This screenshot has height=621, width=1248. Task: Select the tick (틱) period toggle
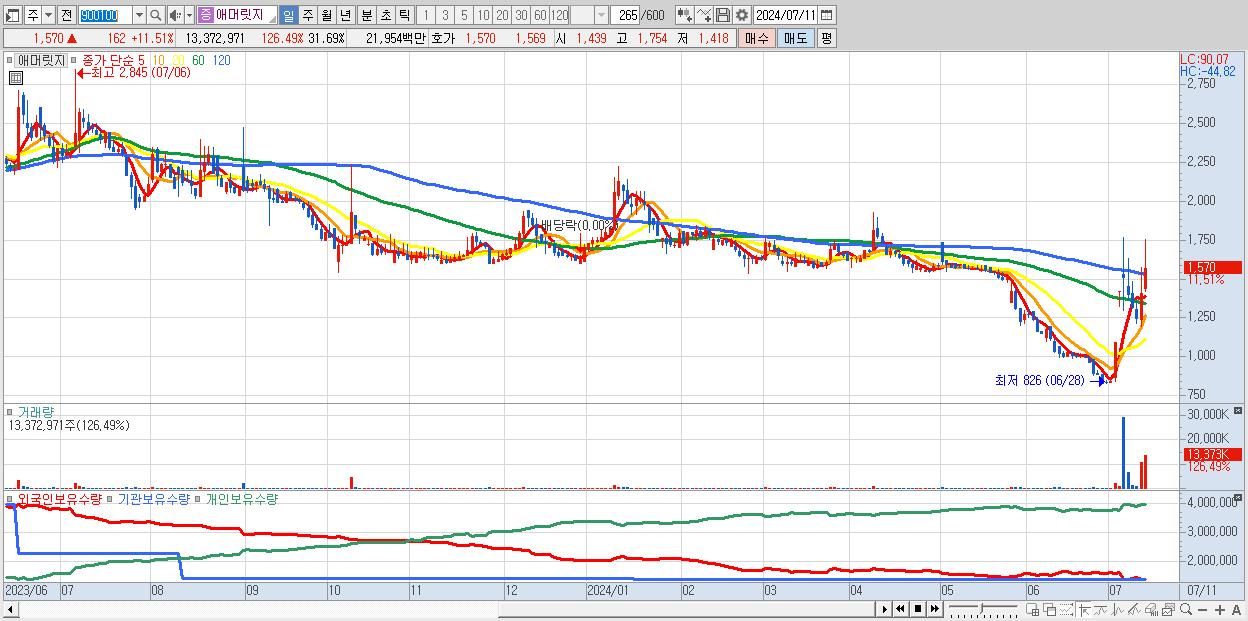tap(404, 16)
